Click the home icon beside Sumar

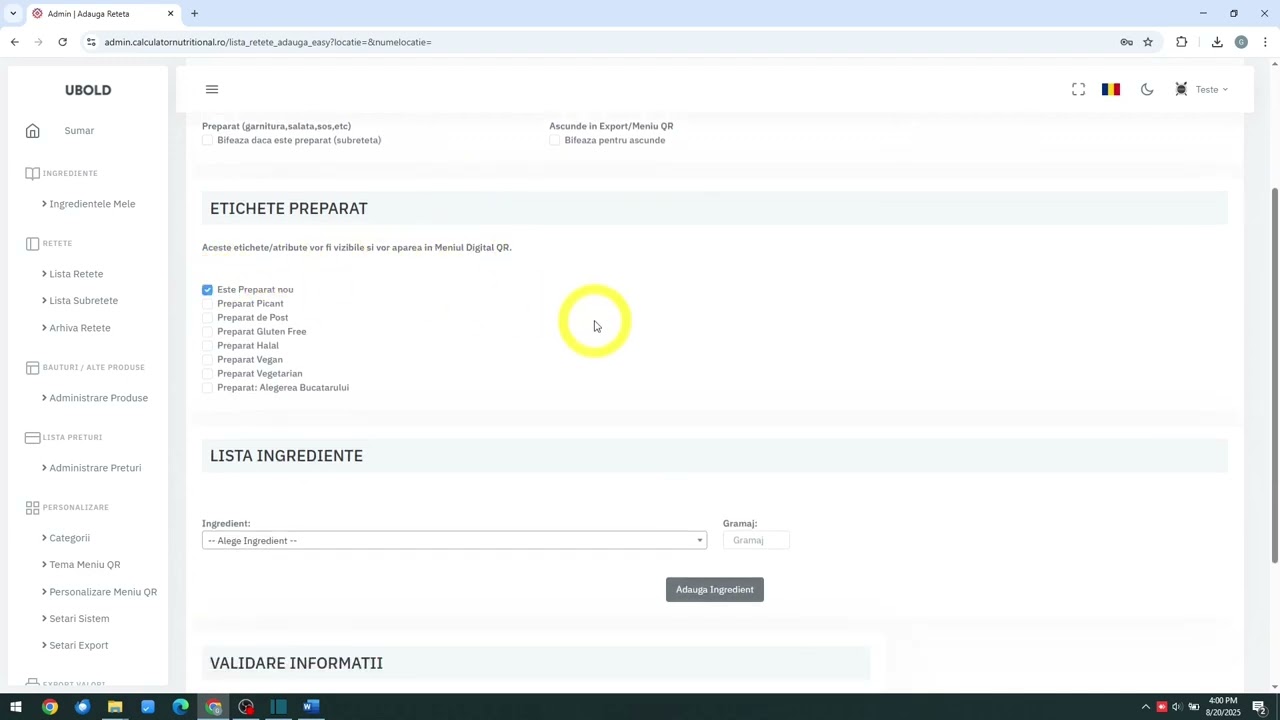click(x=33, y=131)
